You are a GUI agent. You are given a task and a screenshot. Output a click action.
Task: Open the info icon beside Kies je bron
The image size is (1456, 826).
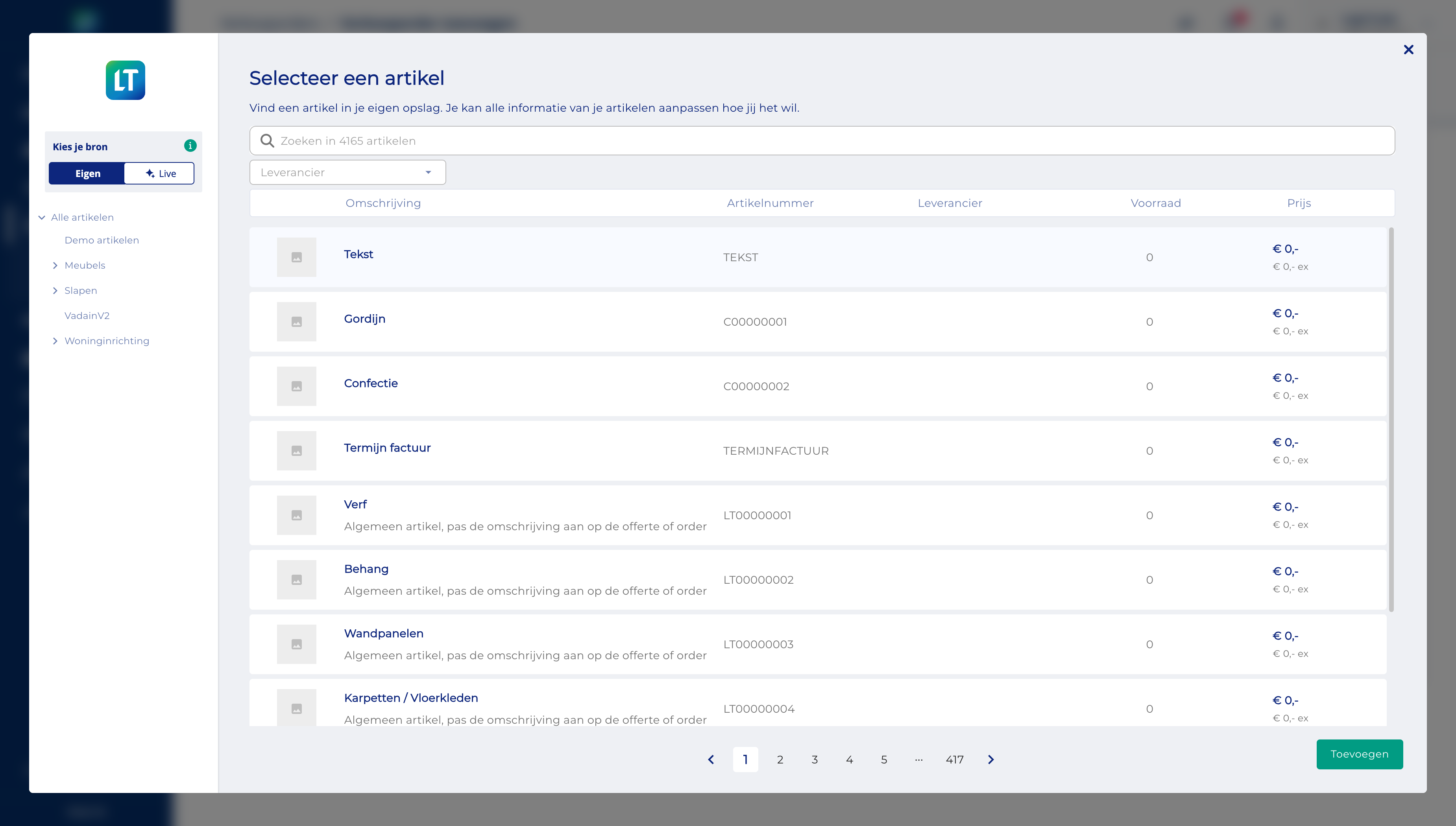click(x=190, y=146)
